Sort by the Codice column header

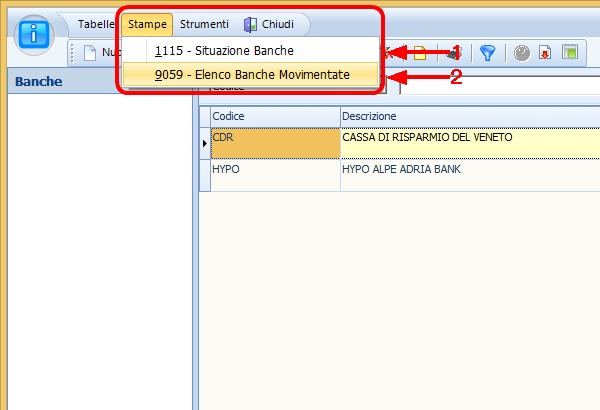tap(274, 117)
